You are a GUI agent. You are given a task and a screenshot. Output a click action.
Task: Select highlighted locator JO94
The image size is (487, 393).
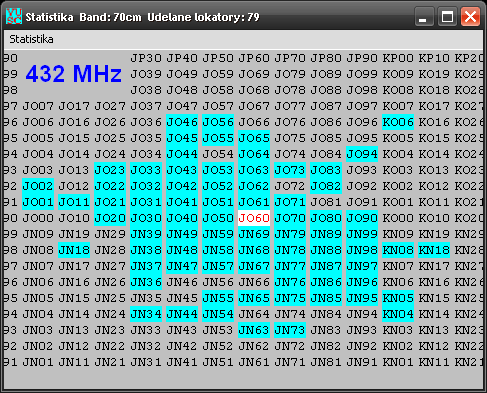[x=362, y=154]
